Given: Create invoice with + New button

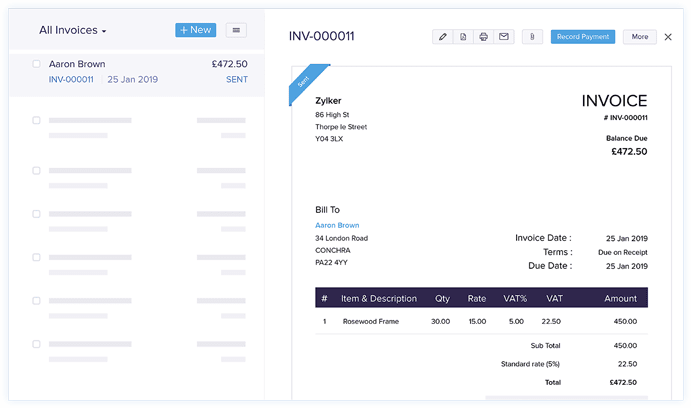Looking at the screenshot, I should pos(196,30).
